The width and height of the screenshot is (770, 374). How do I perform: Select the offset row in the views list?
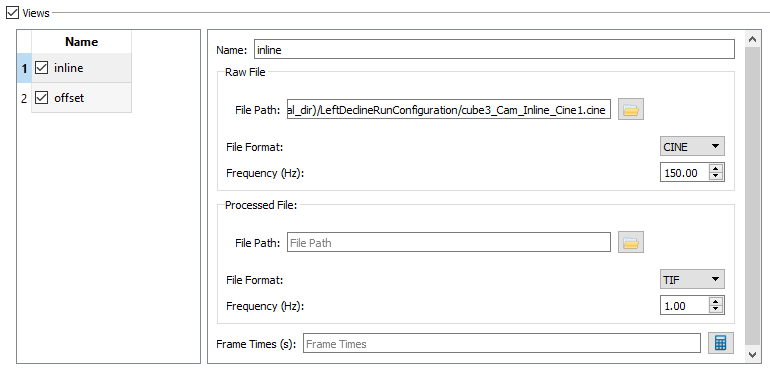tap(82, 98)
